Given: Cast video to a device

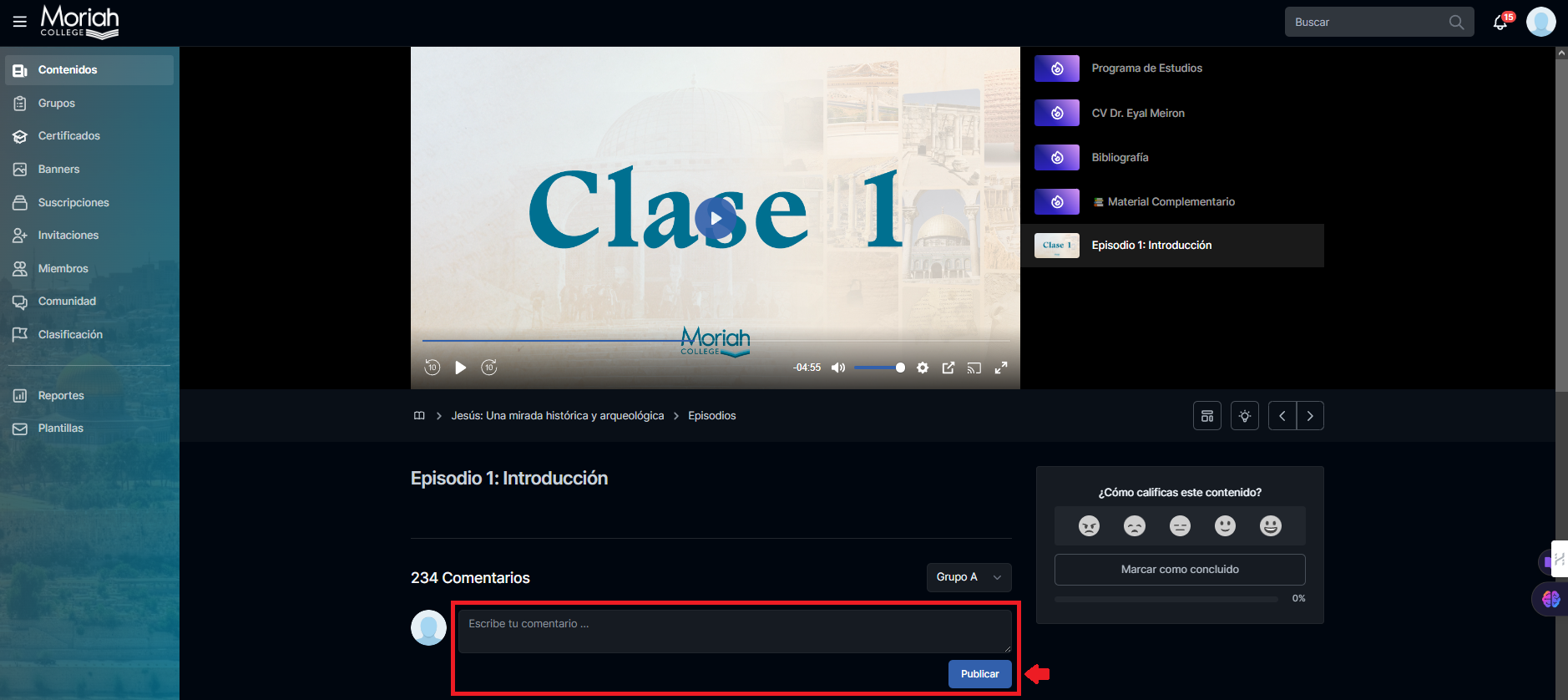Looking at the screenshot, I should 974,368.
